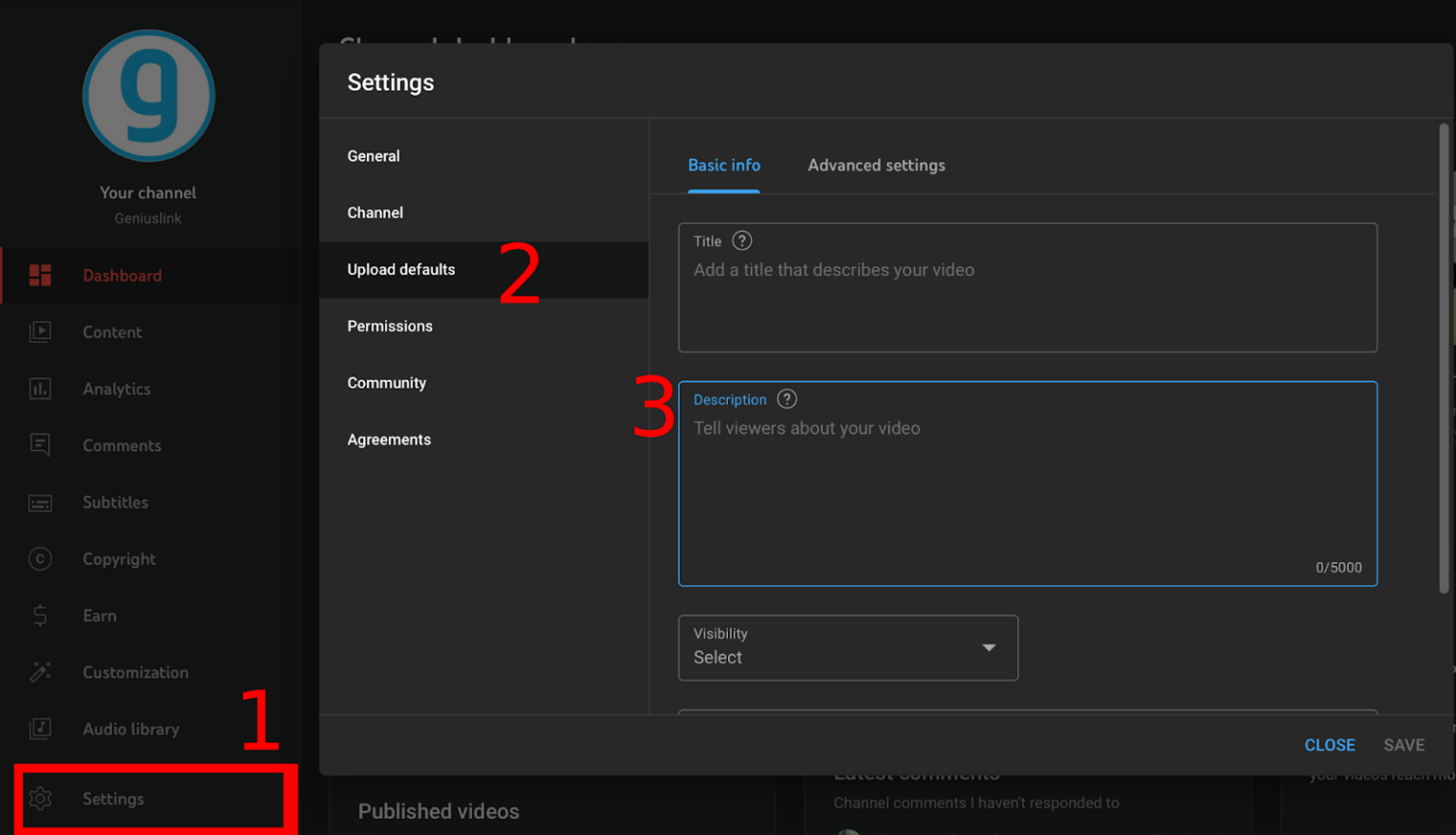
Task: Click into the Description text field
Action: point(1027,493)
